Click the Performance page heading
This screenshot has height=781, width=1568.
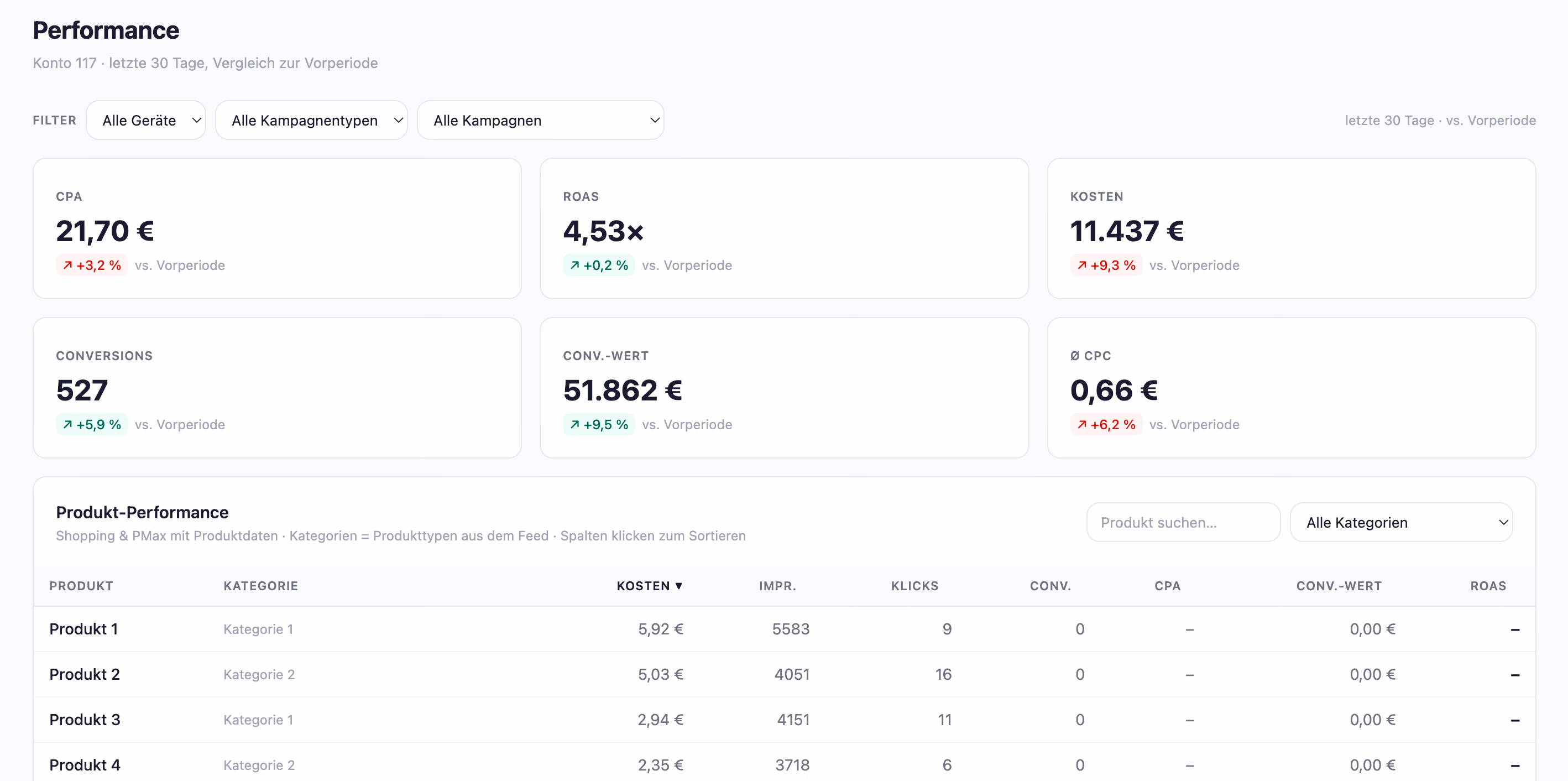click(x=106, y=30)
